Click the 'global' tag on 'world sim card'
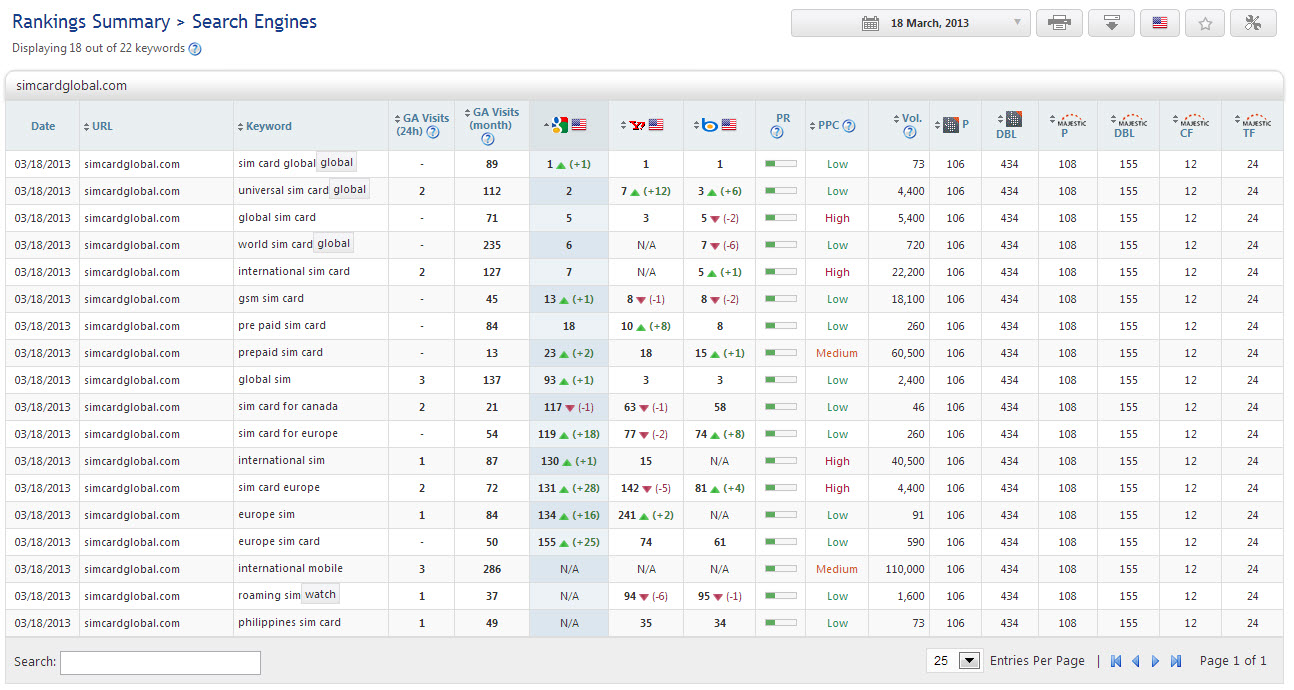The width and height of the screenshot is (1294, 690). tap(334, 244)
